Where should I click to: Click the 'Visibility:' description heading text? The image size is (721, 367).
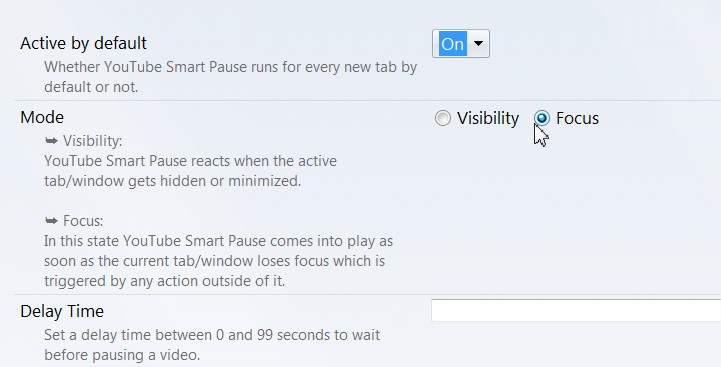click(92, 141)
